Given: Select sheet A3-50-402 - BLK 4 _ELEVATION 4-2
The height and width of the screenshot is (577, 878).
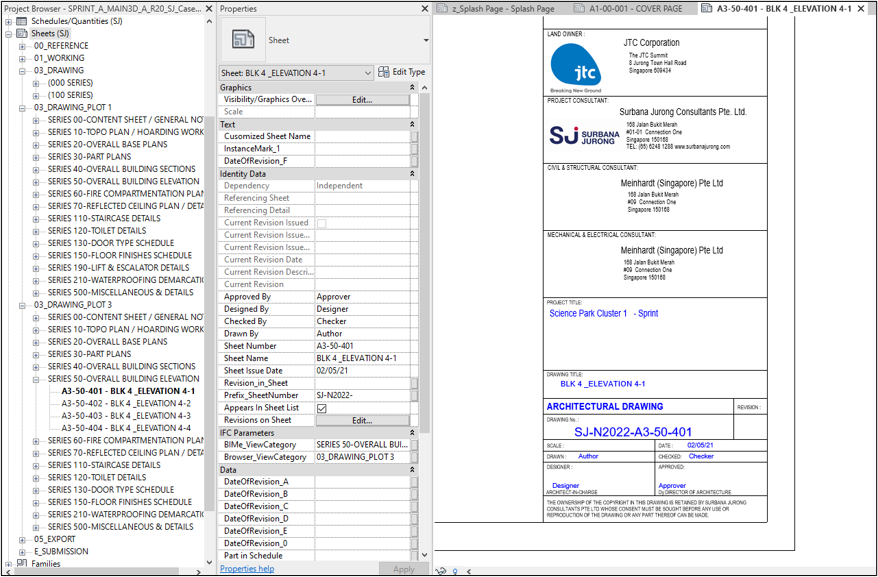Looking at the screenshot, I should tap(126, 403).
